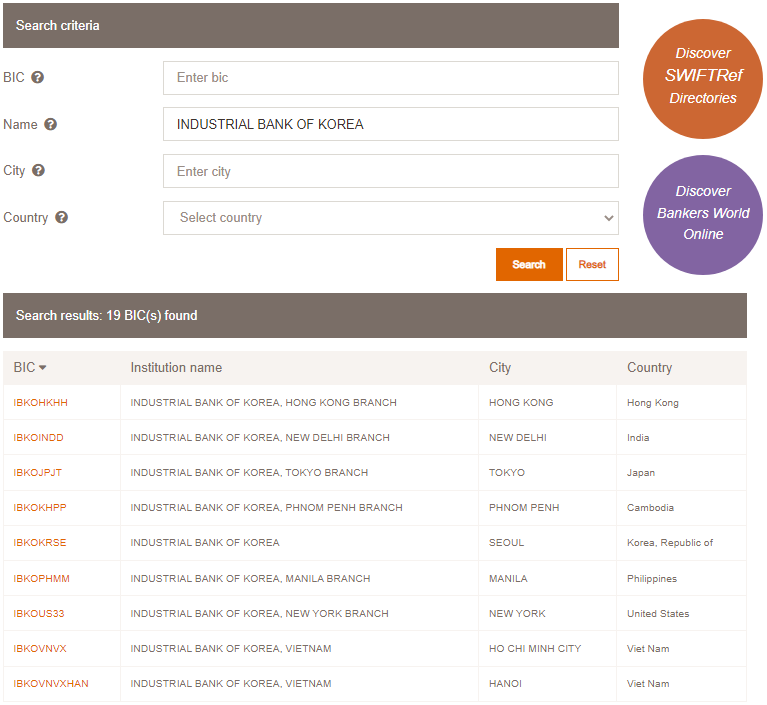The image size is (767, 705).
Task: Open BIC link IBKOINDD
Action: pos(38,437)
